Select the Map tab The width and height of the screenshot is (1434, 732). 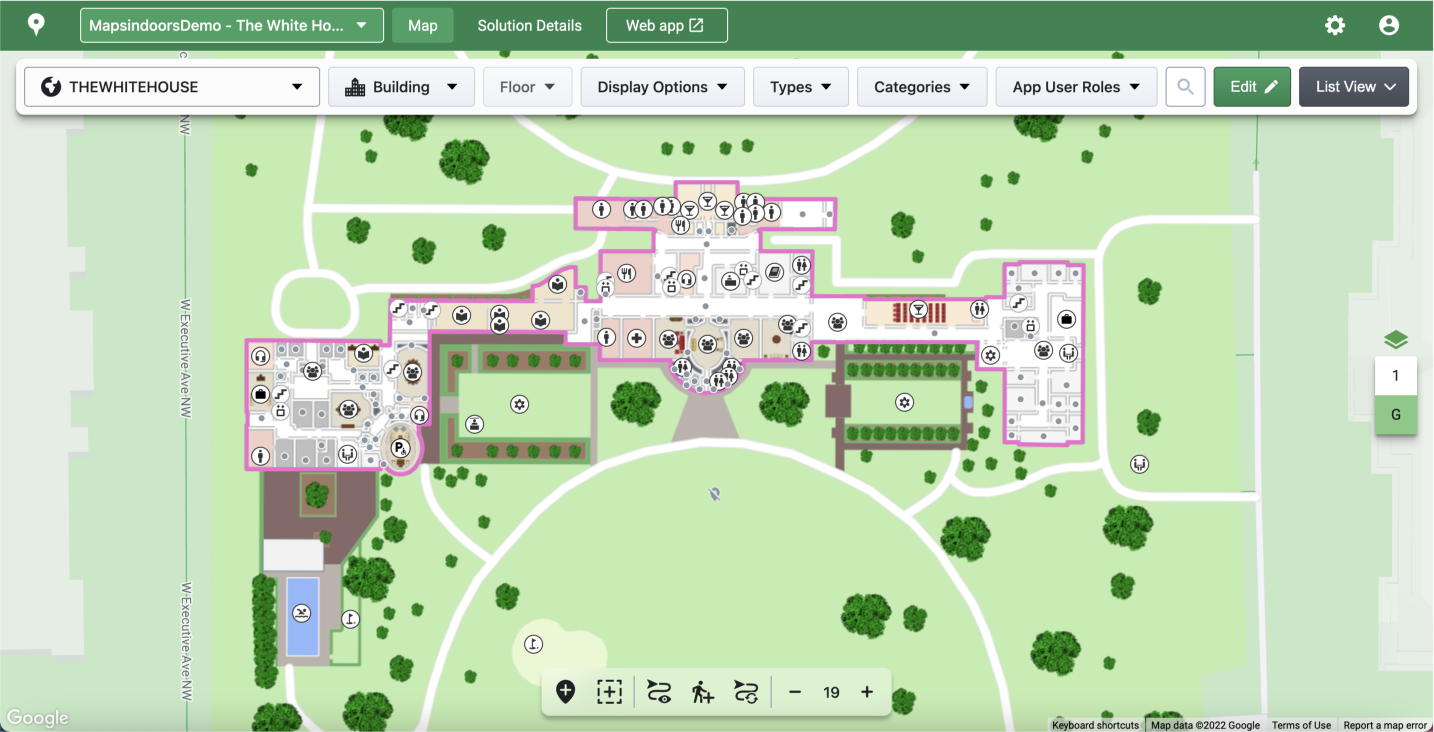pos(422,26)
